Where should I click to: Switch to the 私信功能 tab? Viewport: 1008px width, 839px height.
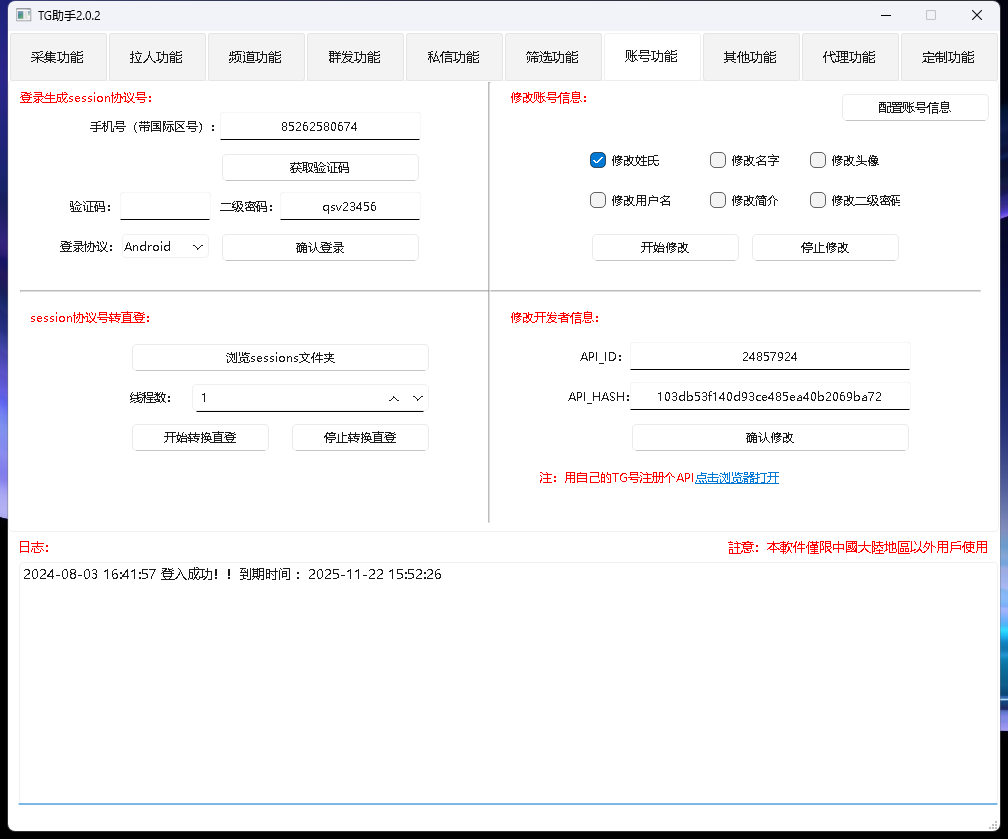(453, 57)
